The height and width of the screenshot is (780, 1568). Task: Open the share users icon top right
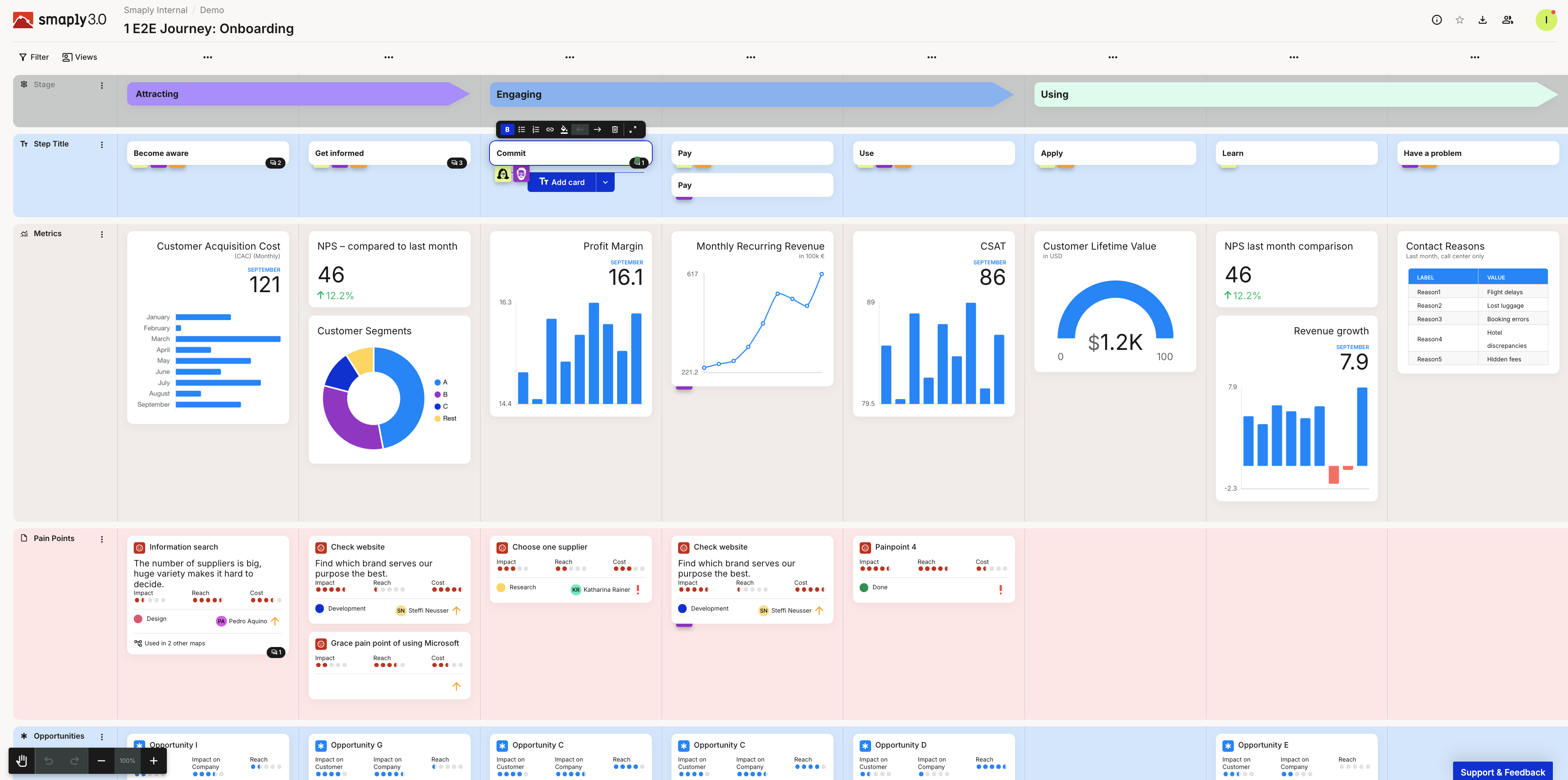pyautogui.click(x=1508, y=20)
